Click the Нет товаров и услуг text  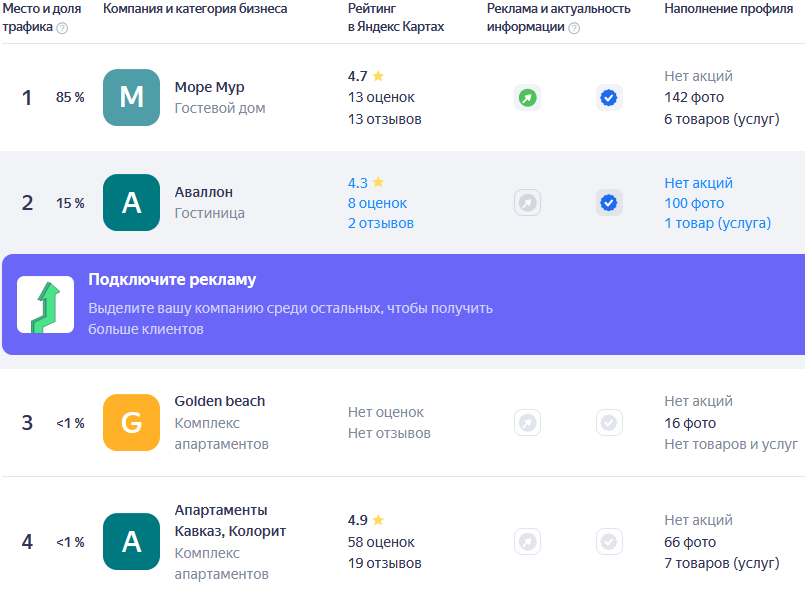tap(731, 444)
